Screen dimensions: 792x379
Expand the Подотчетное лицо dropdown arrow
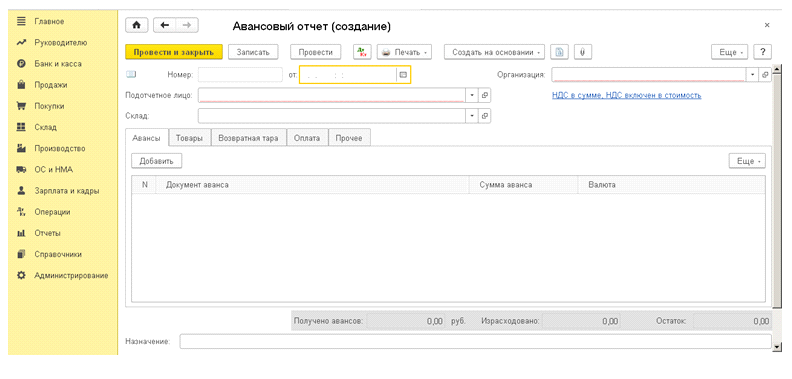pos(472,95)
